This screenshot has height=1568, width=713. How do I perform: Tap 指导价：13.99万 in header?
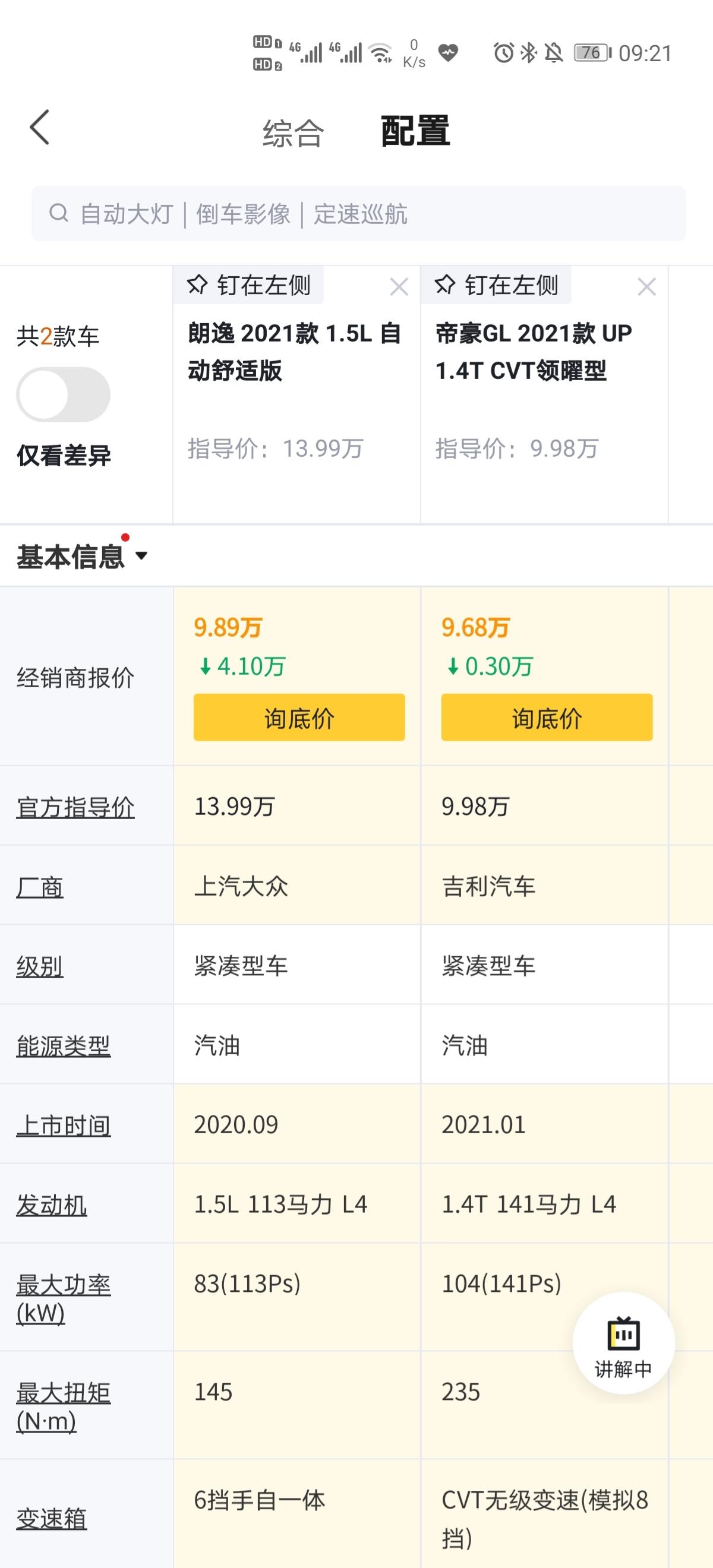tap(275, 448)
